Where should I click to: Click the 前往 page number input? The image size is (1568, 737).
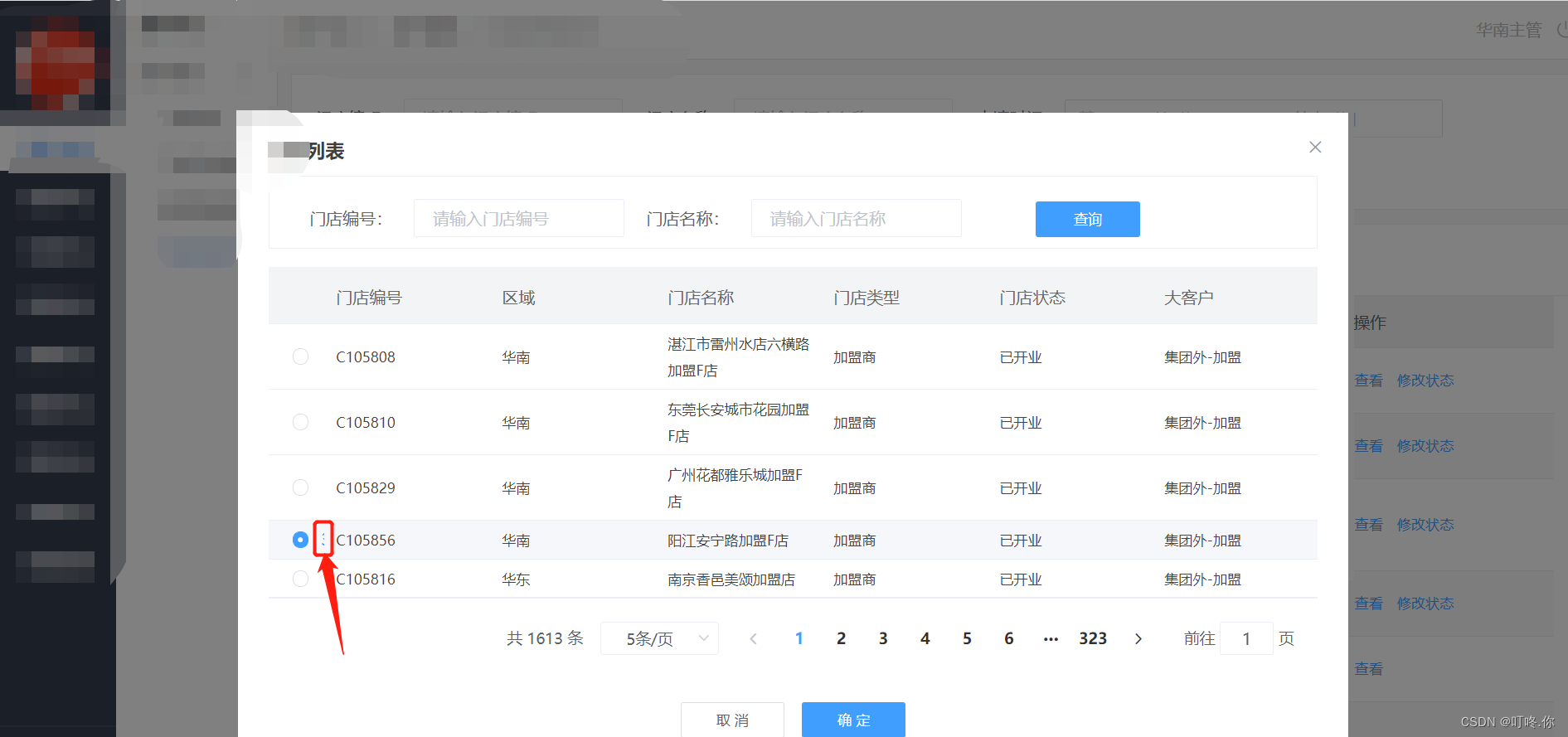(x=1246, y=638)
